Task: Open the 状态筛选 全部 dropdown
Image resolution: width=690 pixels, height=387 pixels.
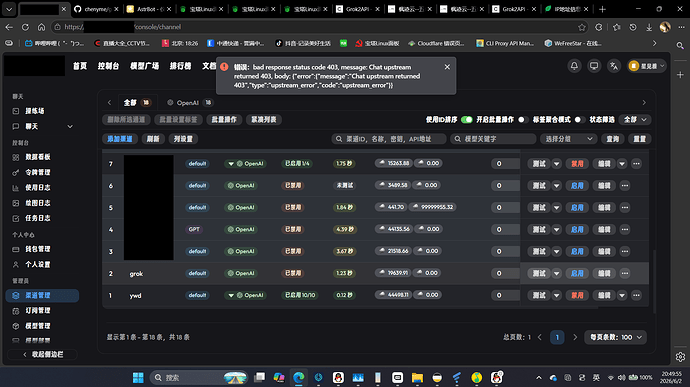Action: pyautogui.click(x=635, y=120)
